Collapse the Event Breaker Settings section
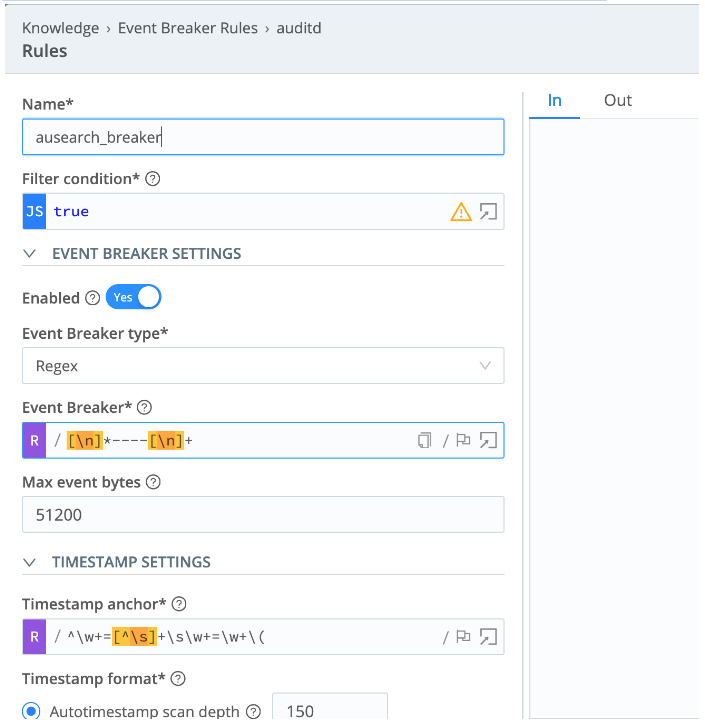Viewport: 705px width, 723px height. click(30, 254)
